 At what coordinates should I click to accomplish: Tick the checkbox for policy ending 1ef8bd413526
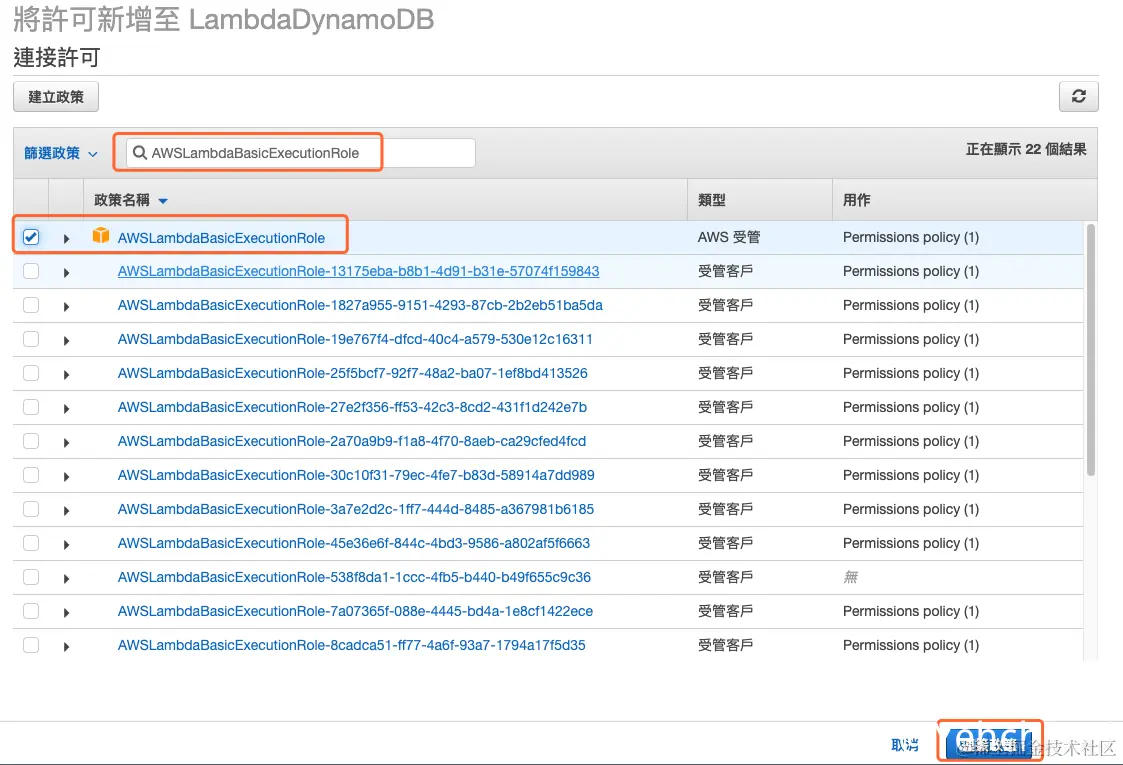(x=31, y=373)
